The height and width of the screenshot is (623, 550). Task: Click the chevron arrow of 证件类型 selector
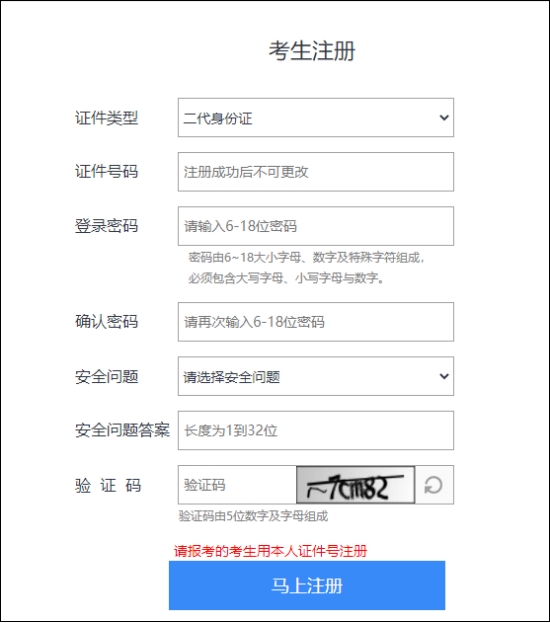444,118
